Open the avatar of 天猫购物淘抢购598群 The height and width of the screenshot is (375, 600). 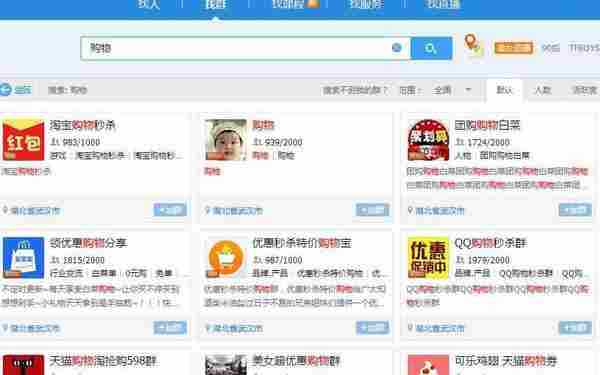click(23, 365)
